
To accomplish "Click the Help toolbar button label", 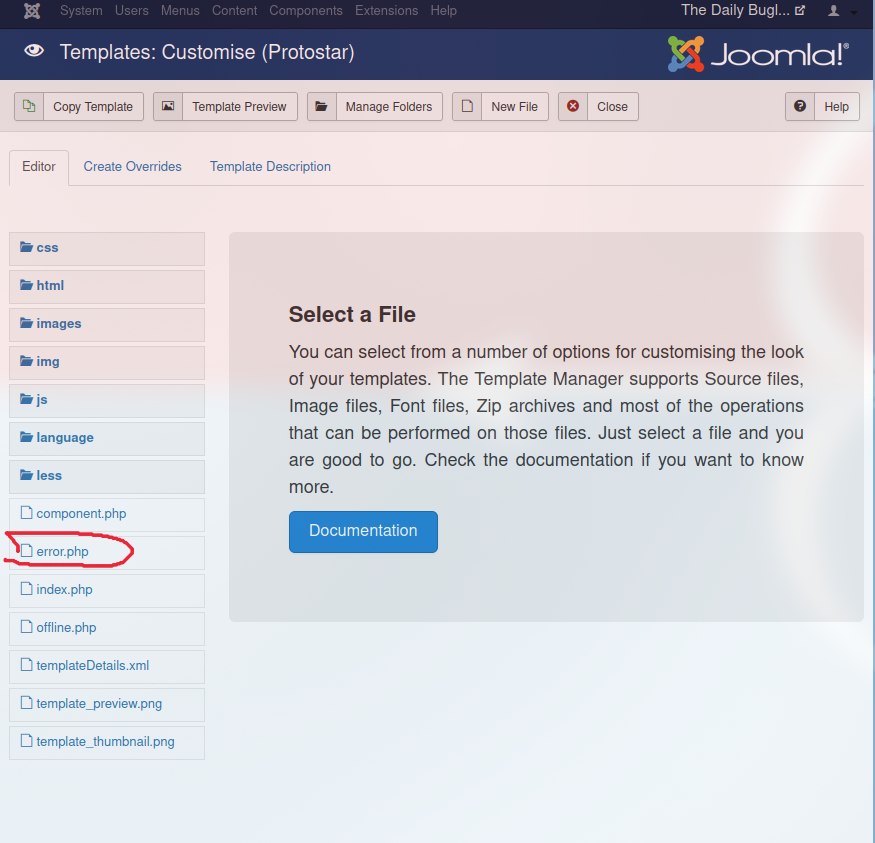I will (836, 107).
